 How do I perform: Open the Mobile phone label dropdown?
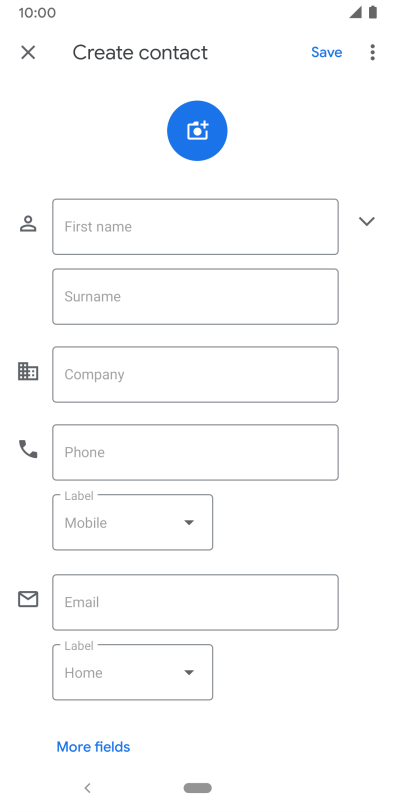coord(133,523)
